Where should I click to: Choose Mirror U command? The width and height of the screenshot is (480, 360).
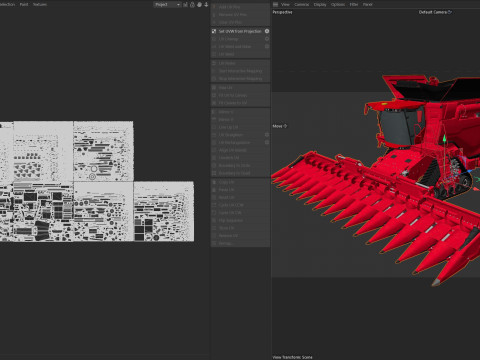pos(240,112)
